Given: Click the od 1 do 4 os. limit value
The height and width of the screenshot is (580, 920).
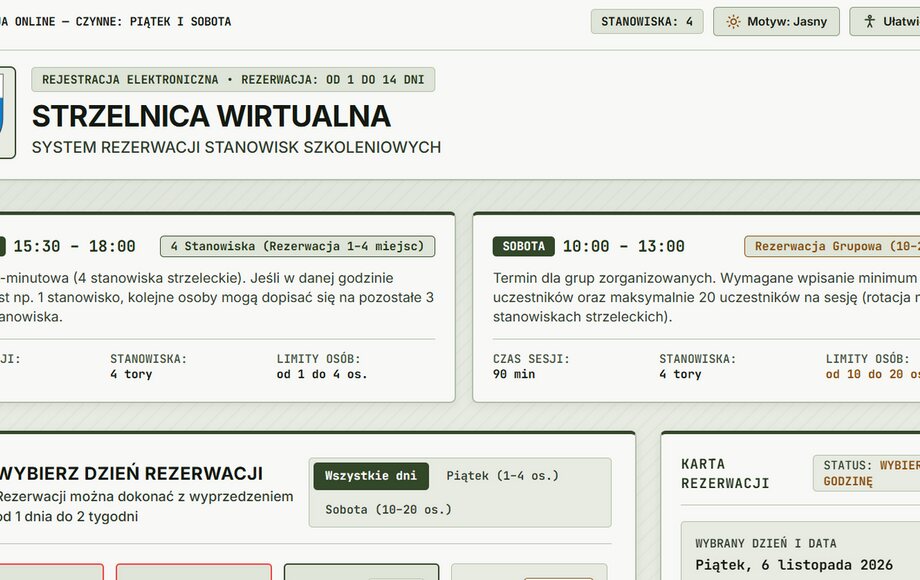Looking at the screenshot, I should click(322, 374).
